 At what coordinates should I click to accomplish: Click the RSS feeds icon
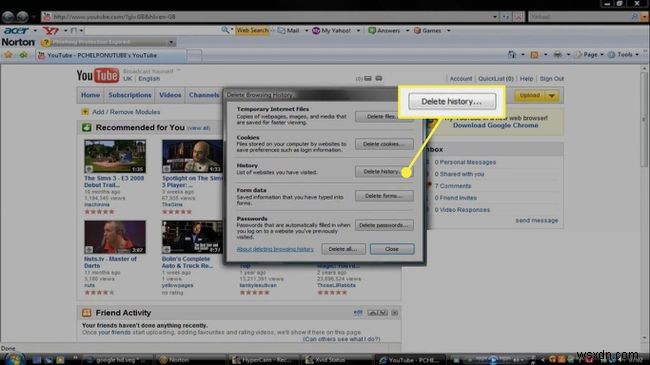(534, 55)
